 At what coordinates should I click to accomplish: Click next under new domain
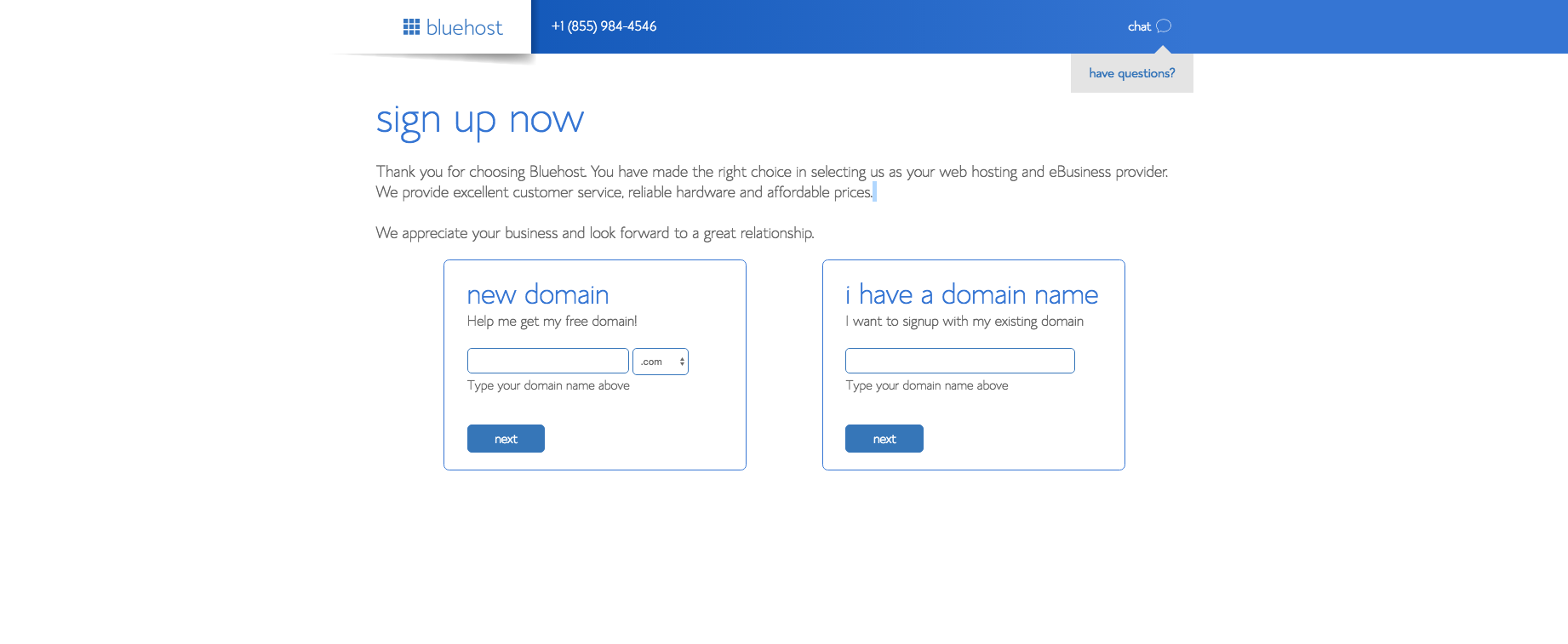pyautogui.click(x=506, y=439)
